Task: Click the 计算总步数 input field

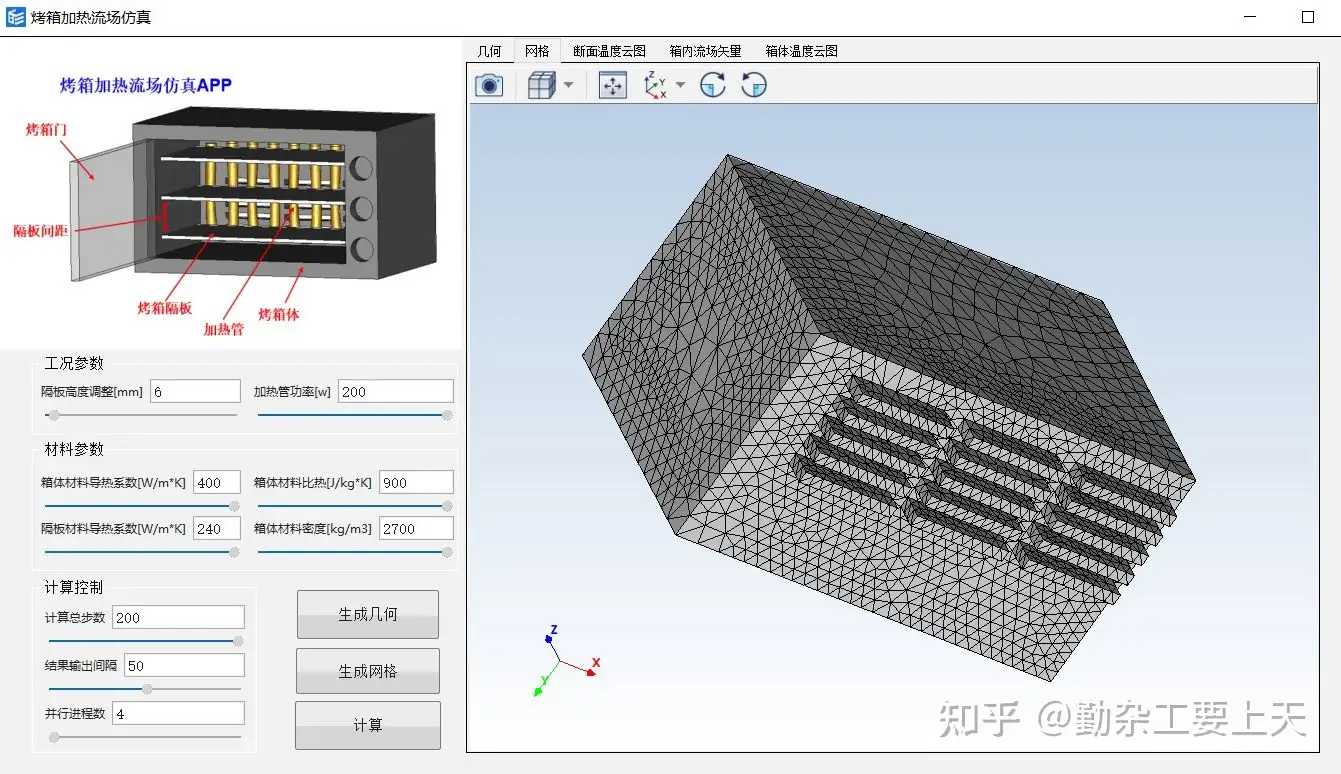Action: point(178,617)
